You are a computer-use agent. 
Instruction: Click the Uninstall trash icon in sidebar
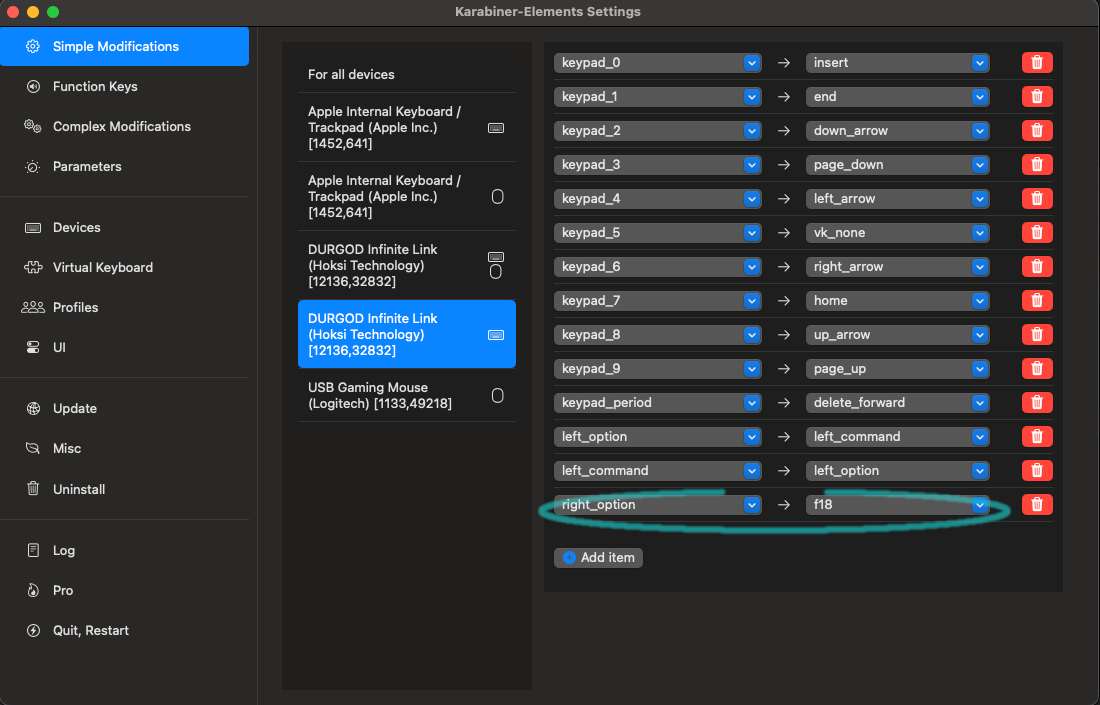[x=33, y=489]
